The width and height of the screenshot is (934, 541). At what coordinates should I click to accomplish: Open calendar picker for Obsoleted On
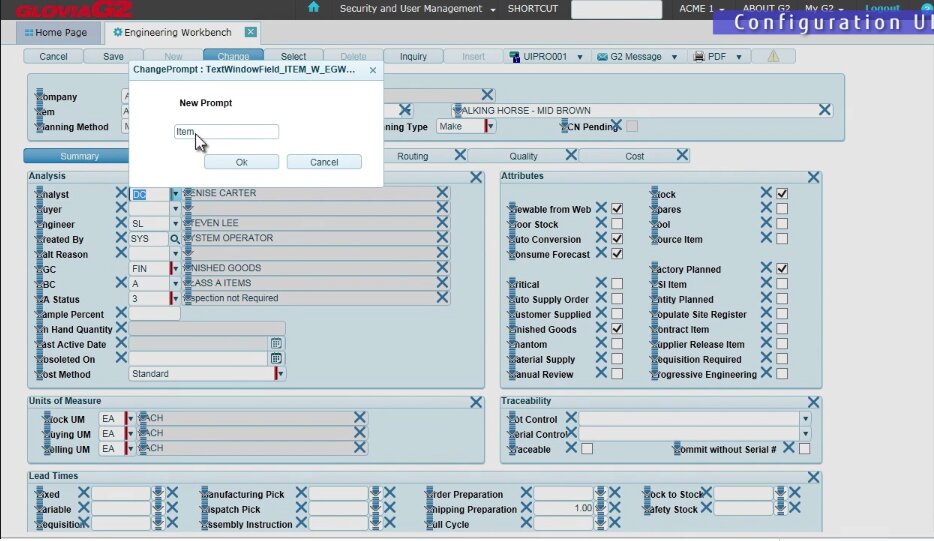pos(276,359)
